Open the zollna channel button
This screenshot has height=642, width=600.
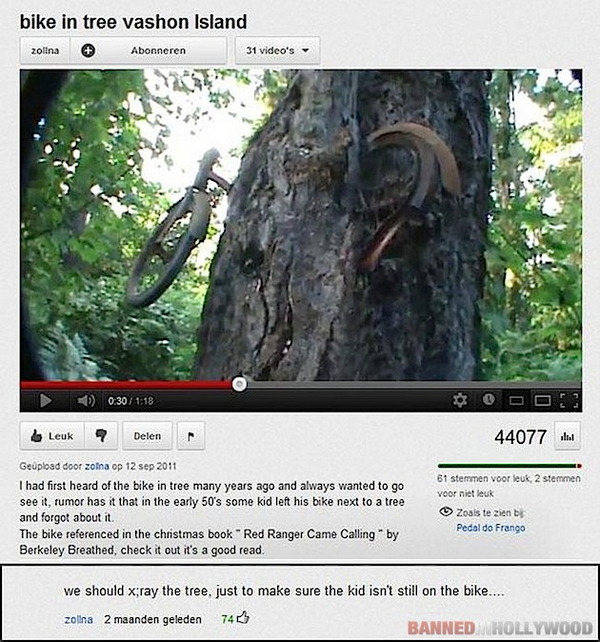[x=45, y=50]
